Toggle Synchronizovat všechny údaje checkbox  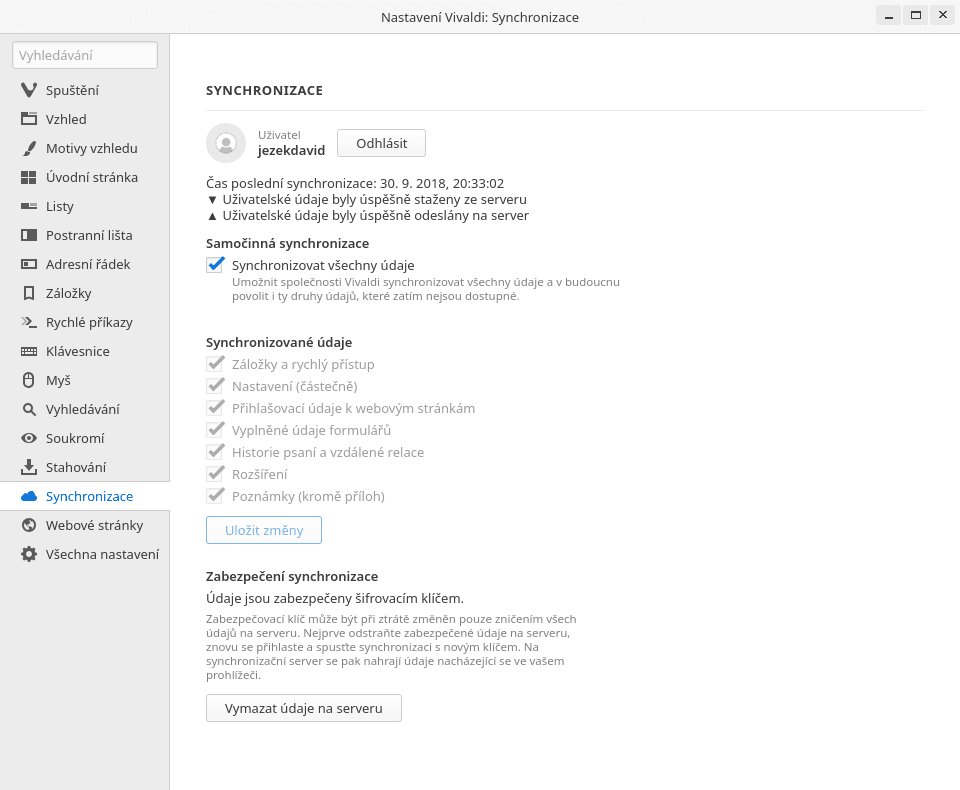point(215,265)
